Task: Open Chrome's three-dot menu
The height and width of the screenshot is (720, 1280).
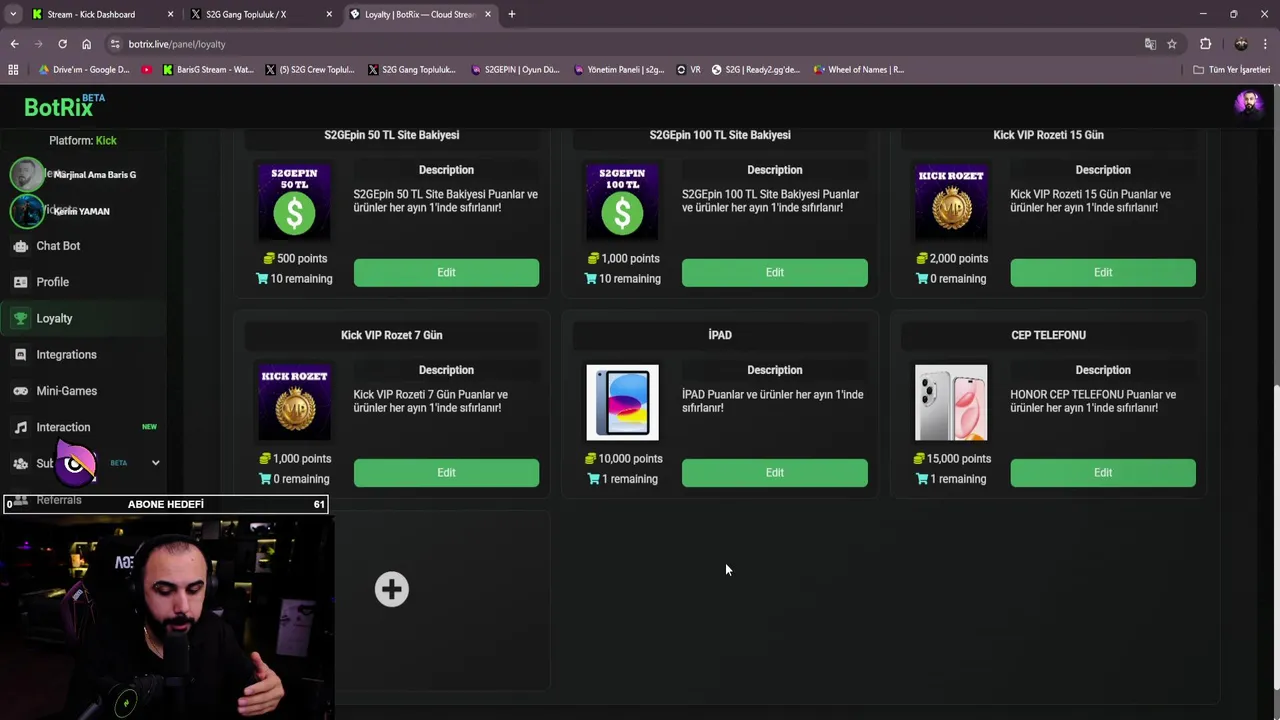Action: [1266, 44]
